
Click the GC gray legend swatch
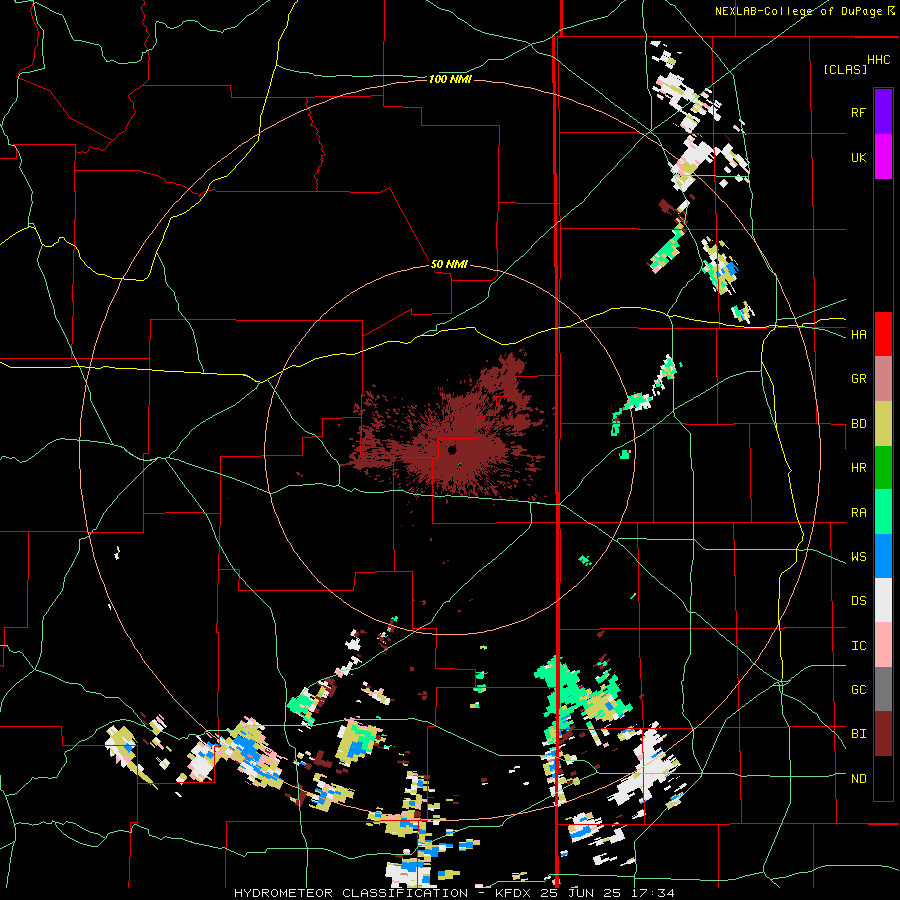(883, 689)
